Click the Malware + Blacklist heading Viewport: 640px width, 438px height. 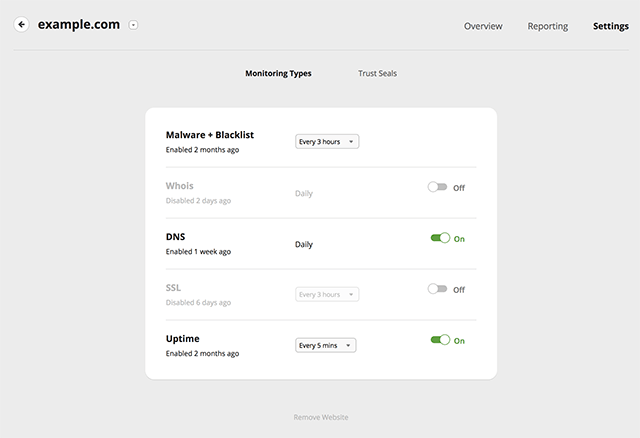click(210, 135)
